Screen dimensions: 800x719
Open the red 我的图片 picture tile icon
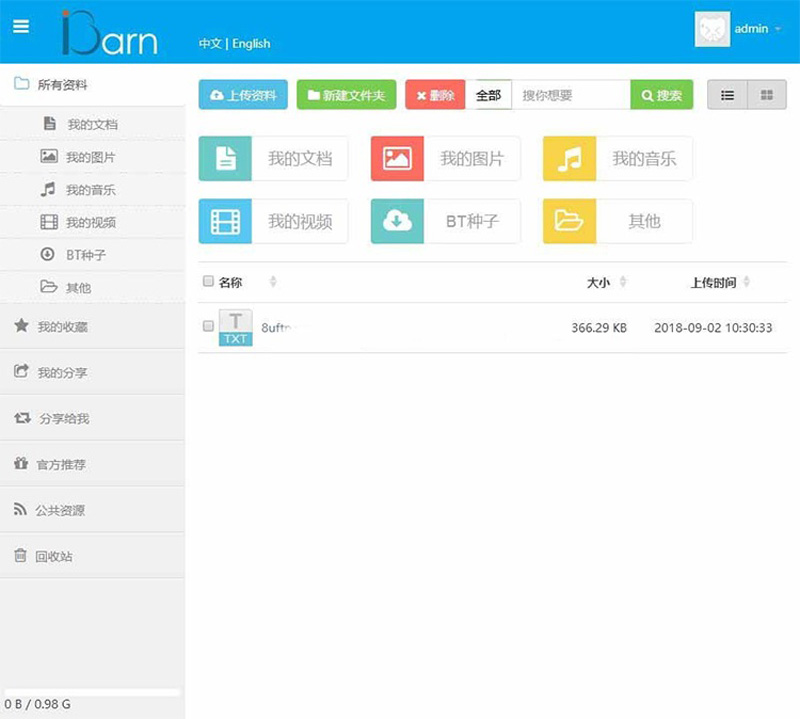click(x=397, y=159)
